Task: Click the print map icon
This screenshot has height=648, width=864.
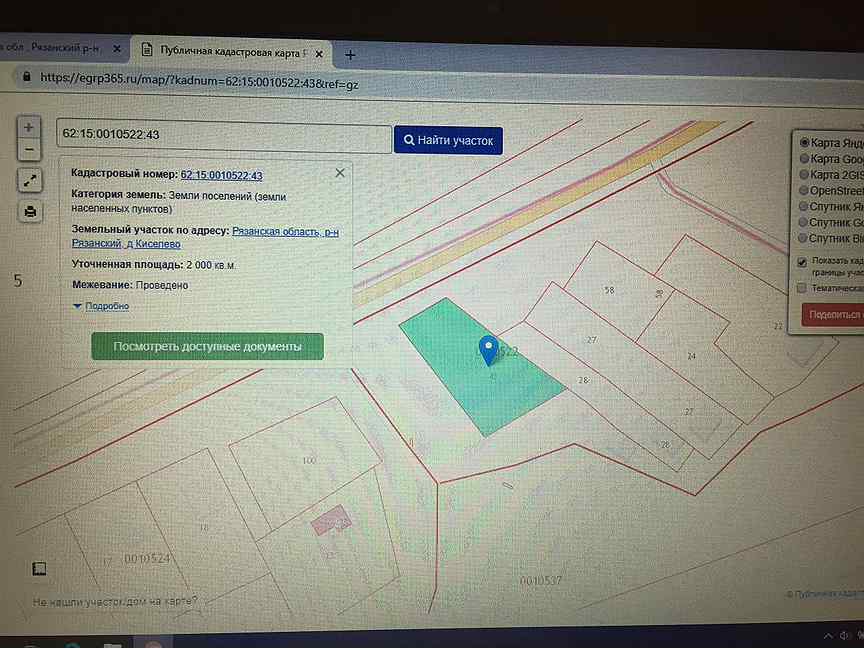Action: 30,212
